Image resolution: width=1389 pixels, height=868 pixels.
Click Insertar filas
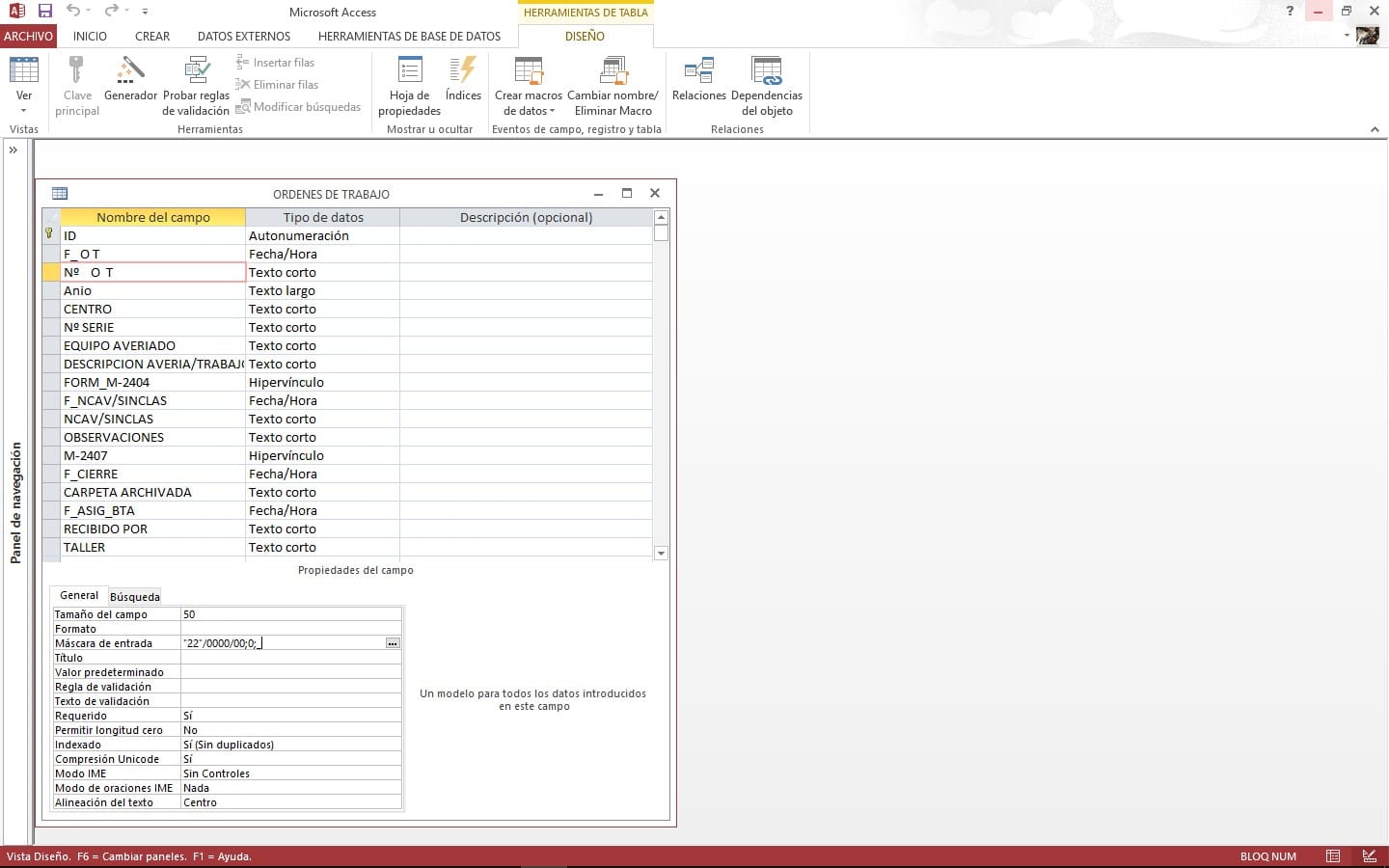point(275,63)
